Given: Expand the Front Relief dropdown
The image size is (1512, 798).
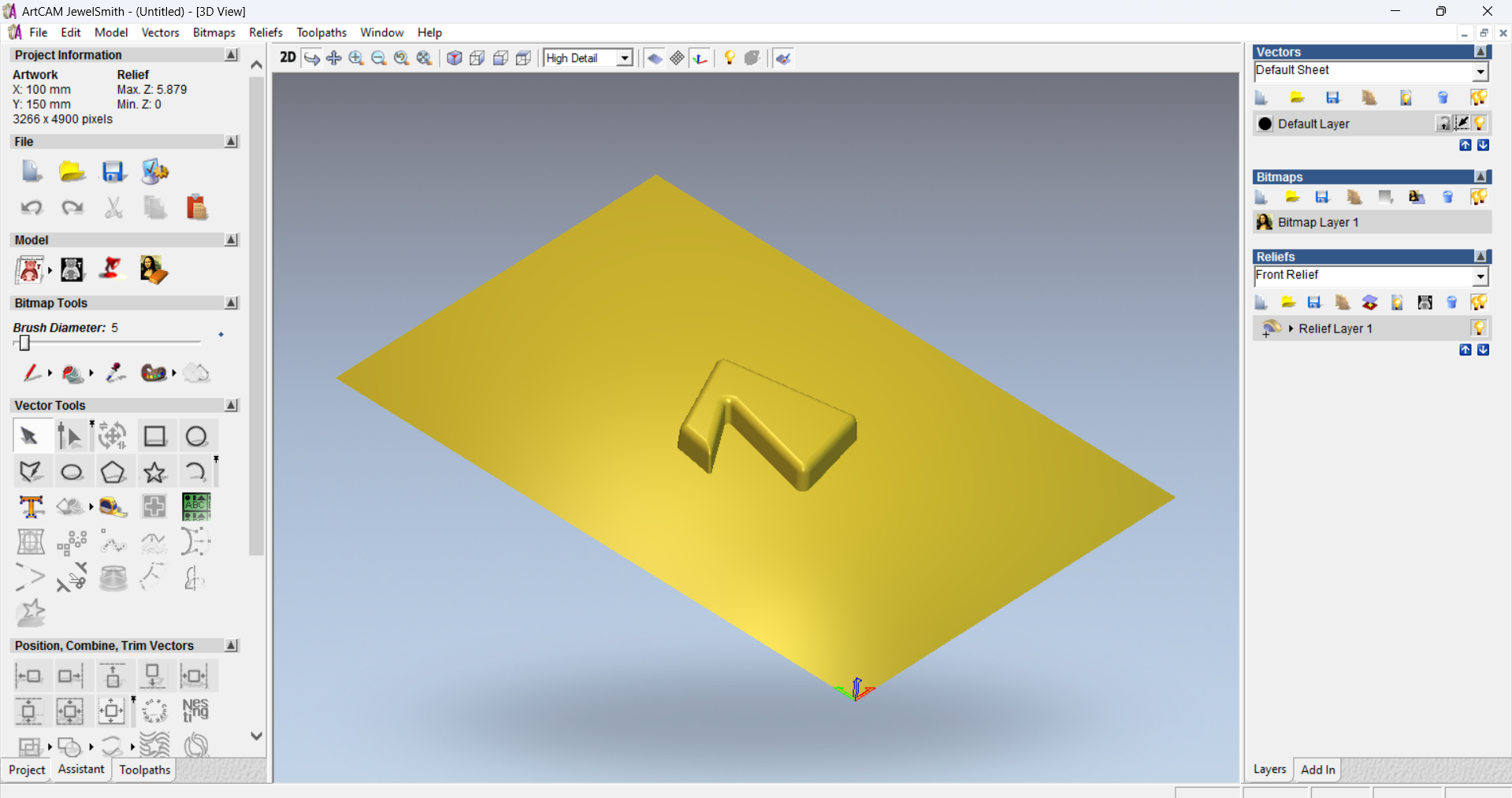Looking at the screenshot, I should (1480, 276).
